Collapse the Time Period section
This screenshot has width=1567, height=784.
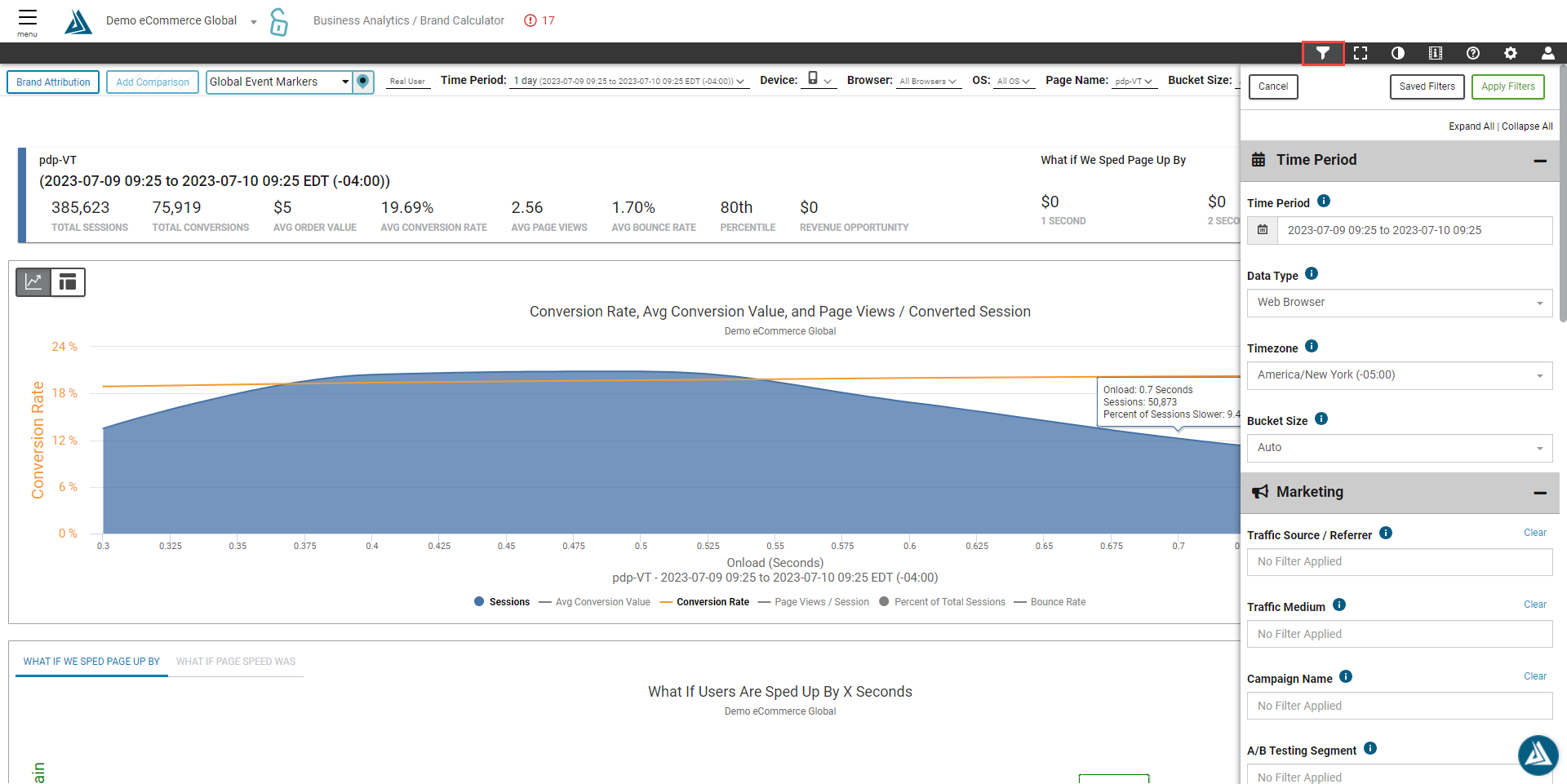click(1539, 161)
